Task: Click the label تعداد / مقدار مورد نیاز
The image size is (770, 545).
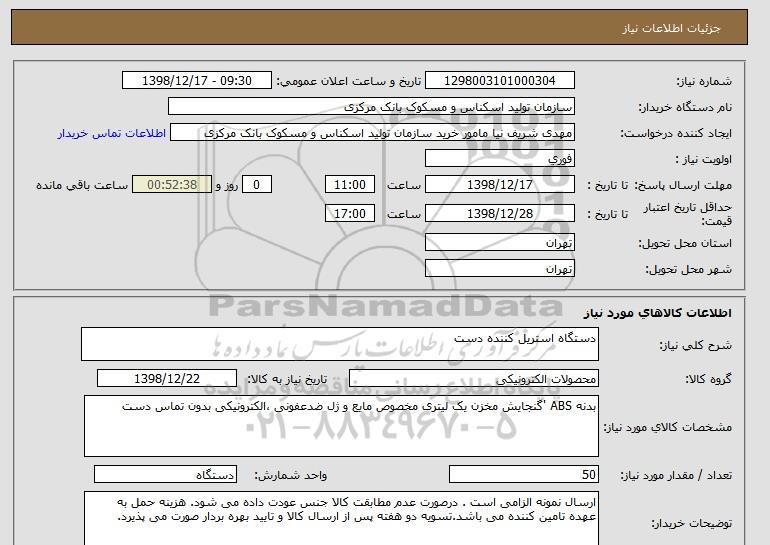Action: click(x=676, y=475)
